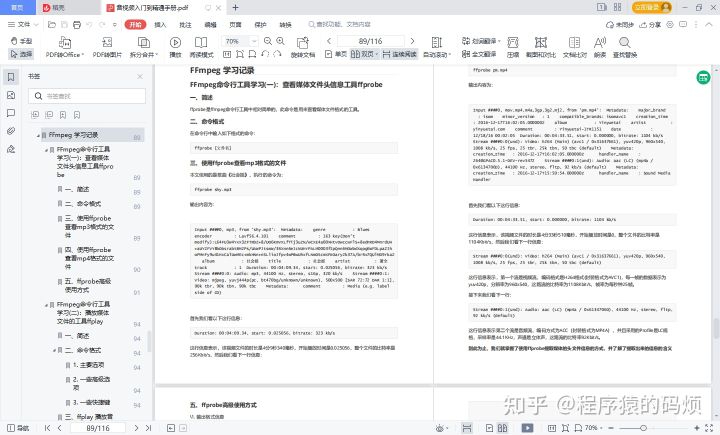Open auto scroll (自动滚动) dropdown

pos(437,47)
